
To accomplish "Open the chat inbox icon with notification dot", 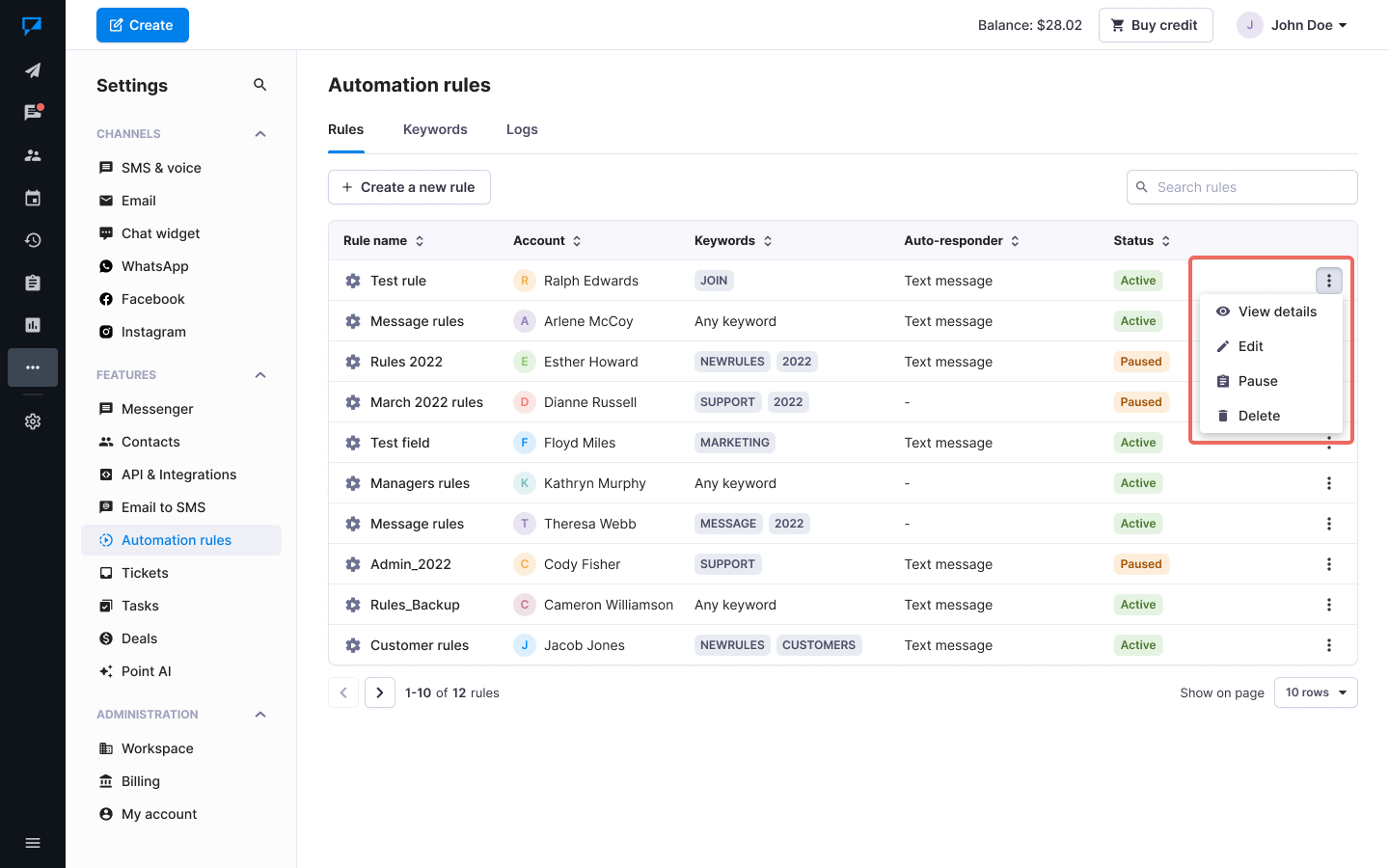I will click(33, 113).
